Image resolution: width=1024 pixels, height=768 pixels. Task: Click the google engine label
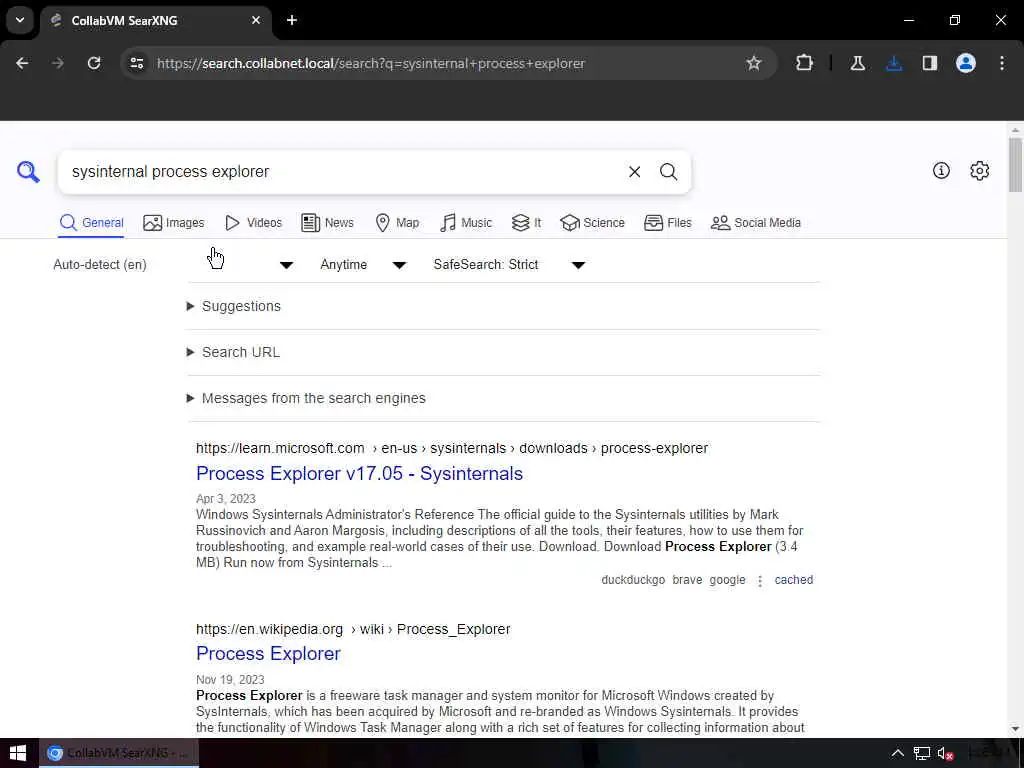(727, 580)
